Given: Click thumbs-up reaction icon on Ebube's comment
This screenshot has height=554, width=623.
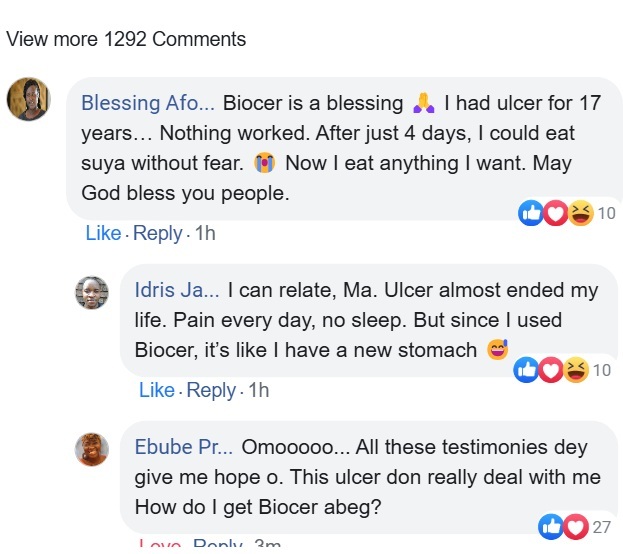Looking at the screenshot, I should 551,527.
